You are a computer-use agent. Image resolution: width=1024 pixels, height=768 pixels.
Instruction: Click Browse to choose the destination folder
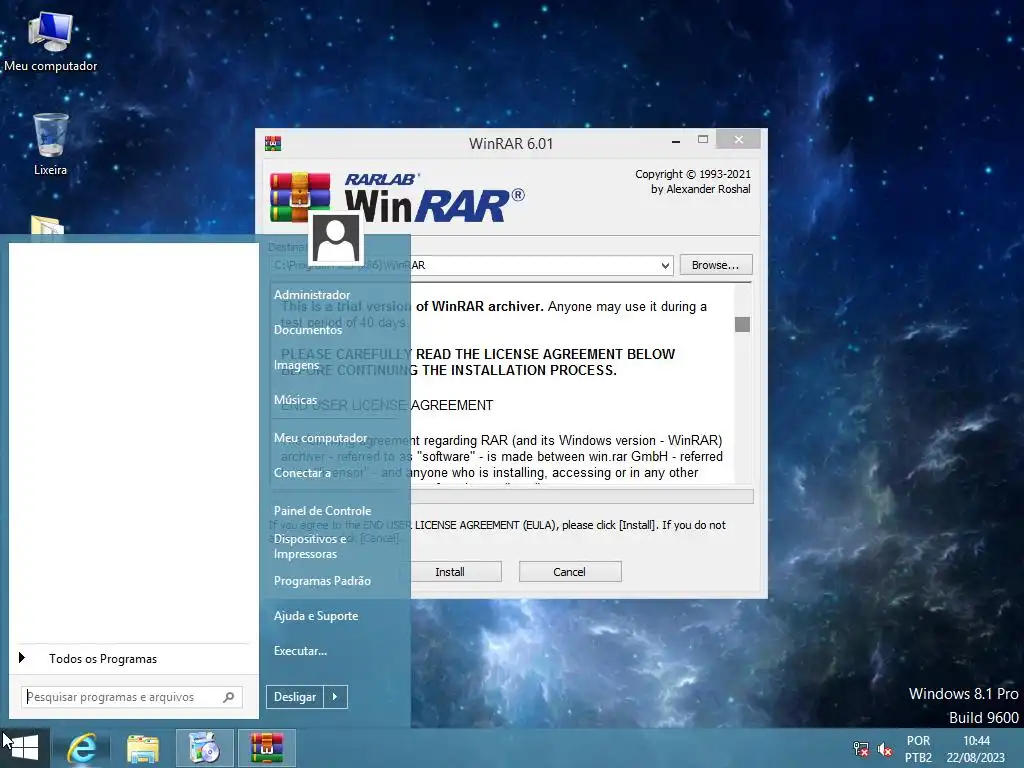tap(716, 265)
